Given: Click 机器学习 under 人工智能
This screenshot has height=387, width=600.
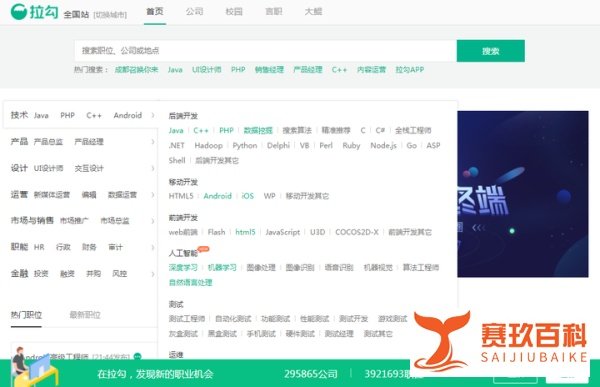Looking at the screenshot, I should coord(222,268).
